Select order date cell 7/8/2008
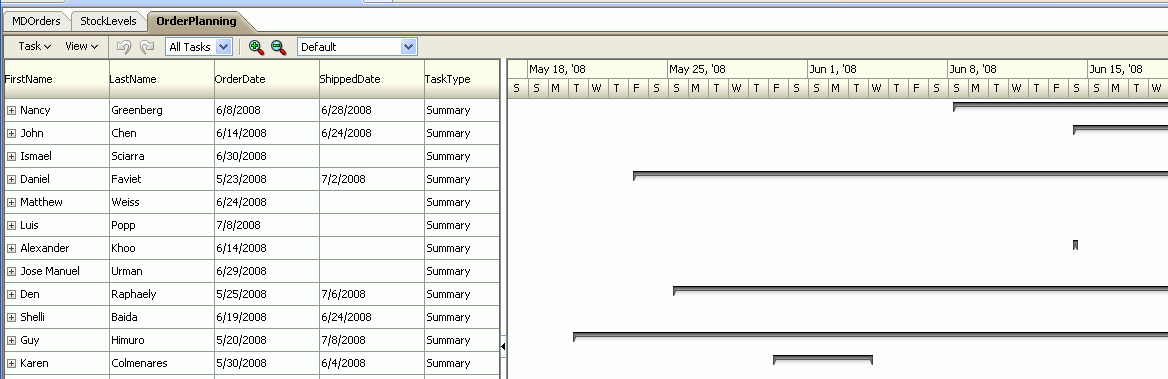Image resolution: width=1168 pixels, height=379 pixels. point(267,226)
